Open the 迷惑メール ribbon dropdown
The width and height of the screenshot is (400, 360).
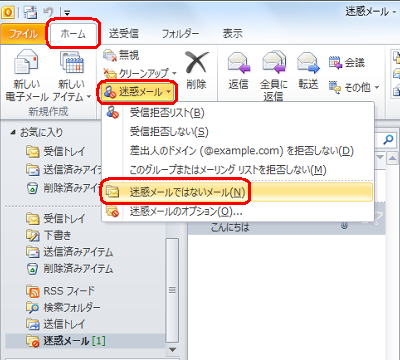pyautogui.click(x=137, y=91)
